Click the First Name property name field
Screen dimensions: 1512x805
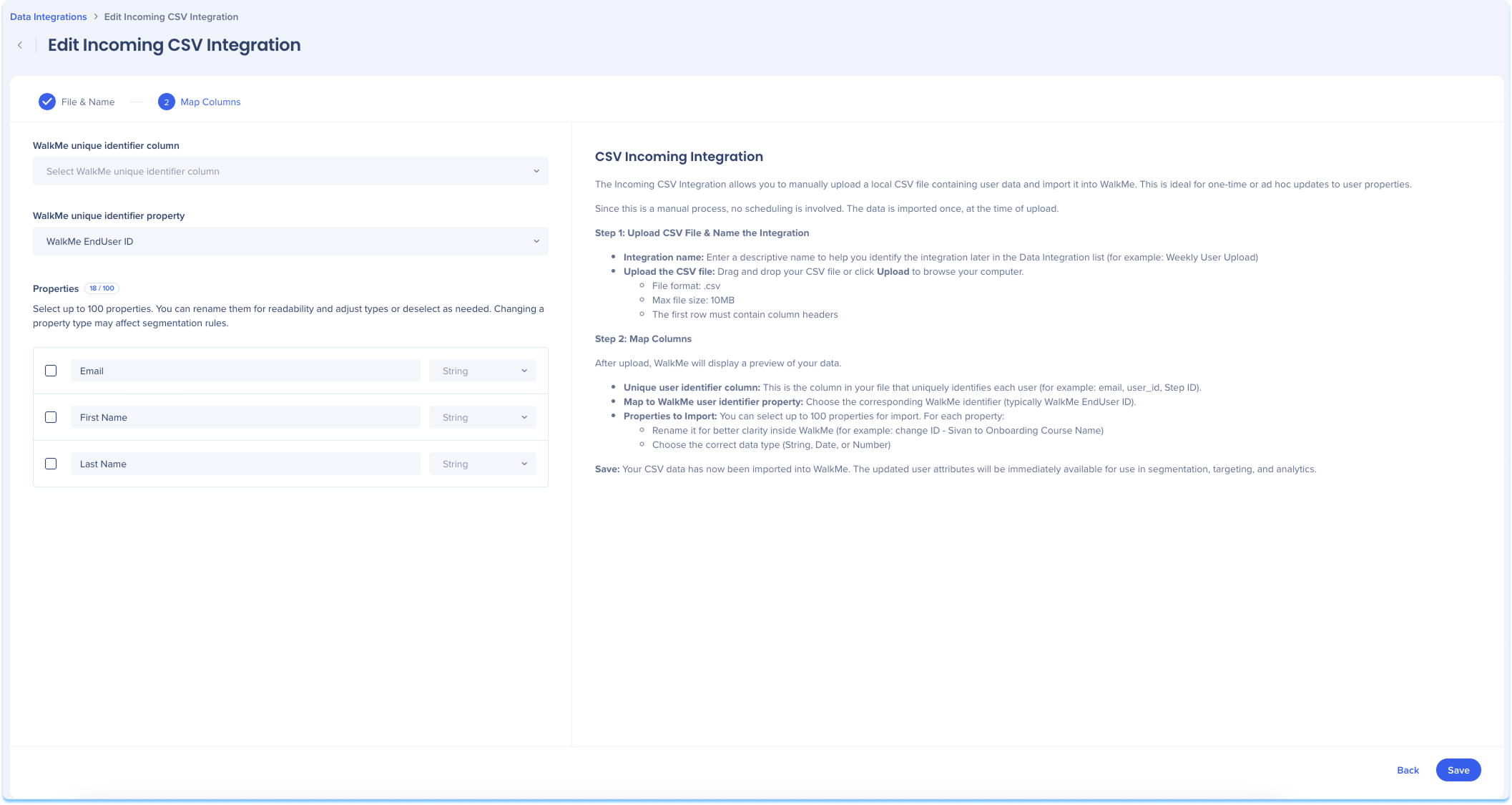[245, 417]
